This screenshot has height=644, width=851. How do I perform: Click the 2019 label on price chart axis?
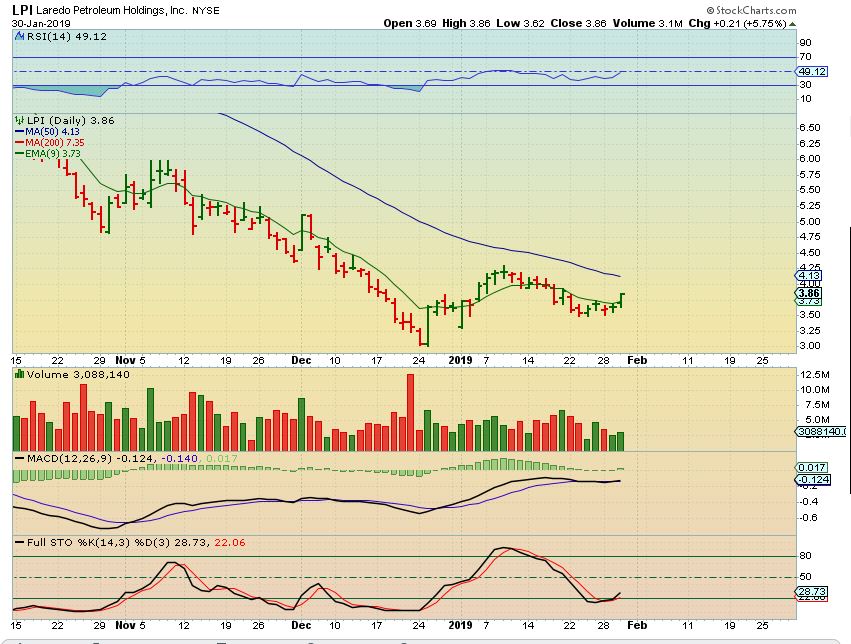[x=460, y=360]
